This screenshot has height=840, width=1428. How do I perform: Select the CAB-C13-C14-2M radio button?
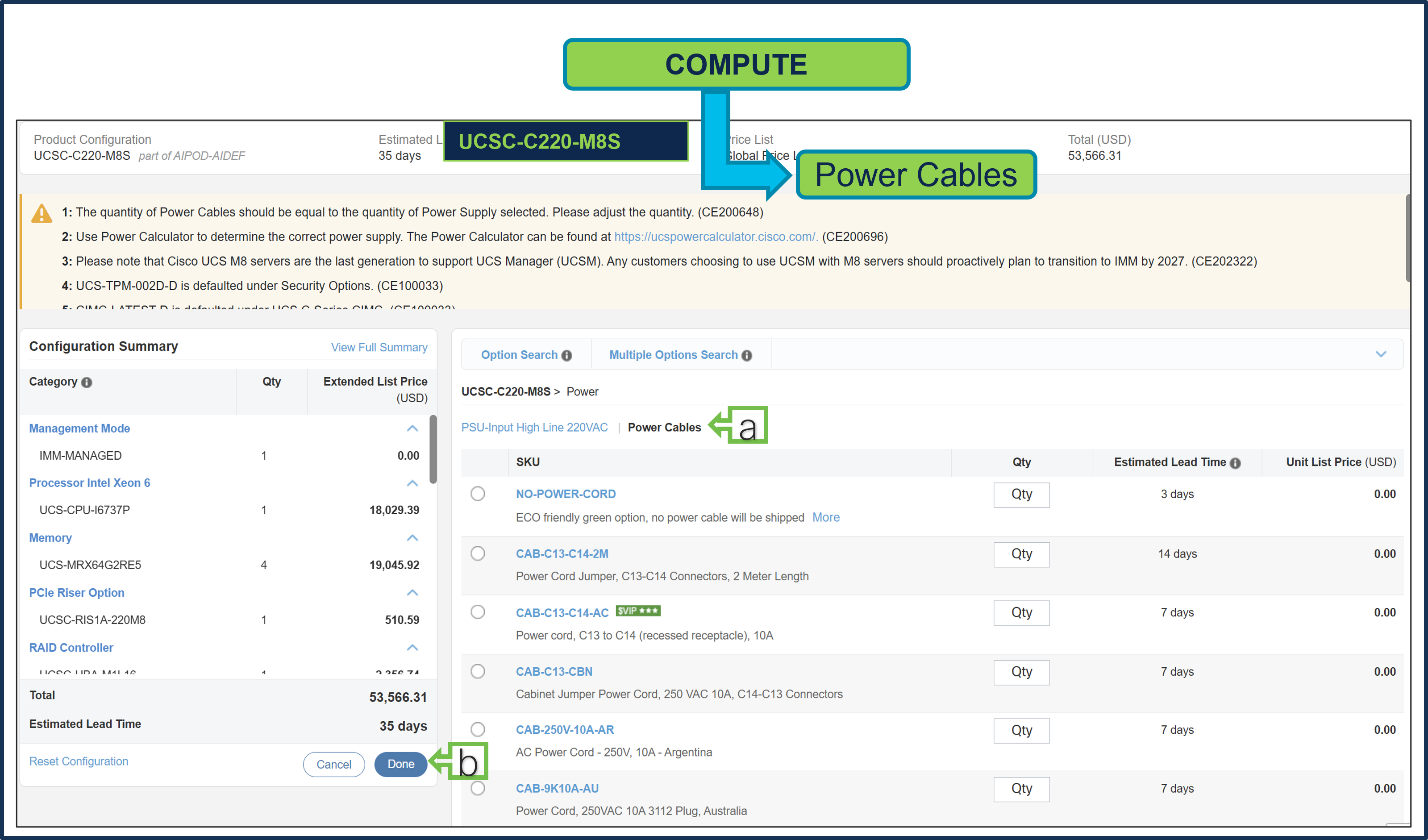tap(477, 554)
